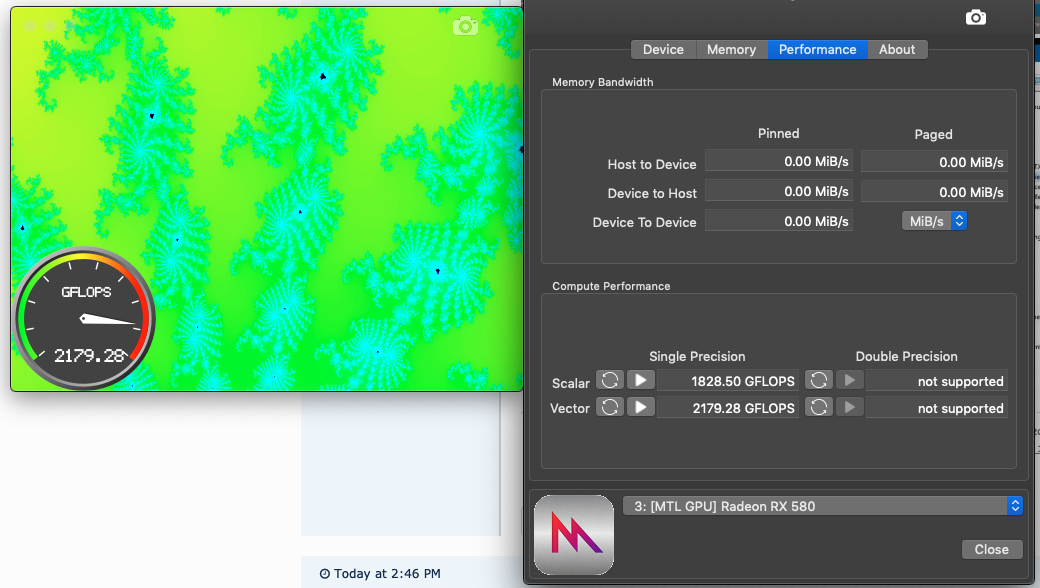Click the Pinned column header

(779, 133)
